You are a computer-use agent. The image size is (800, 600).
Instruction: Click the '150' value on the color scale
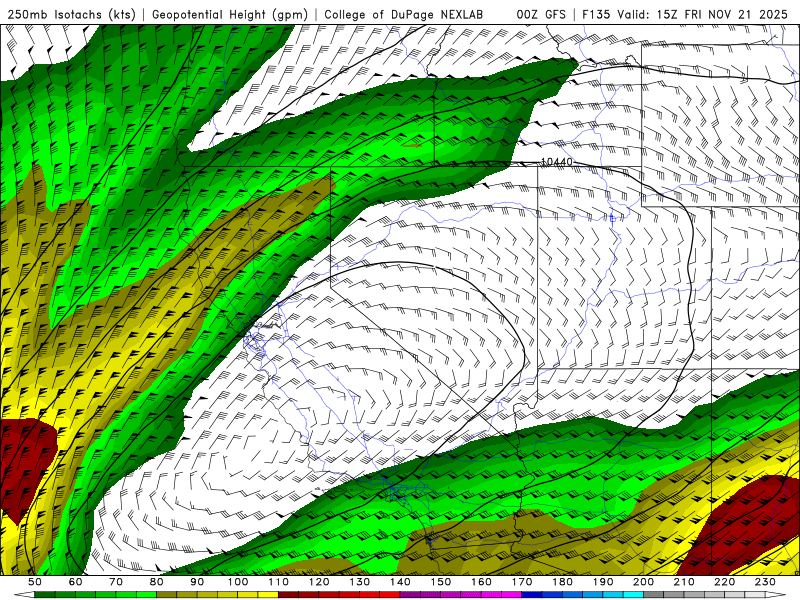click(x=441, y=582)
